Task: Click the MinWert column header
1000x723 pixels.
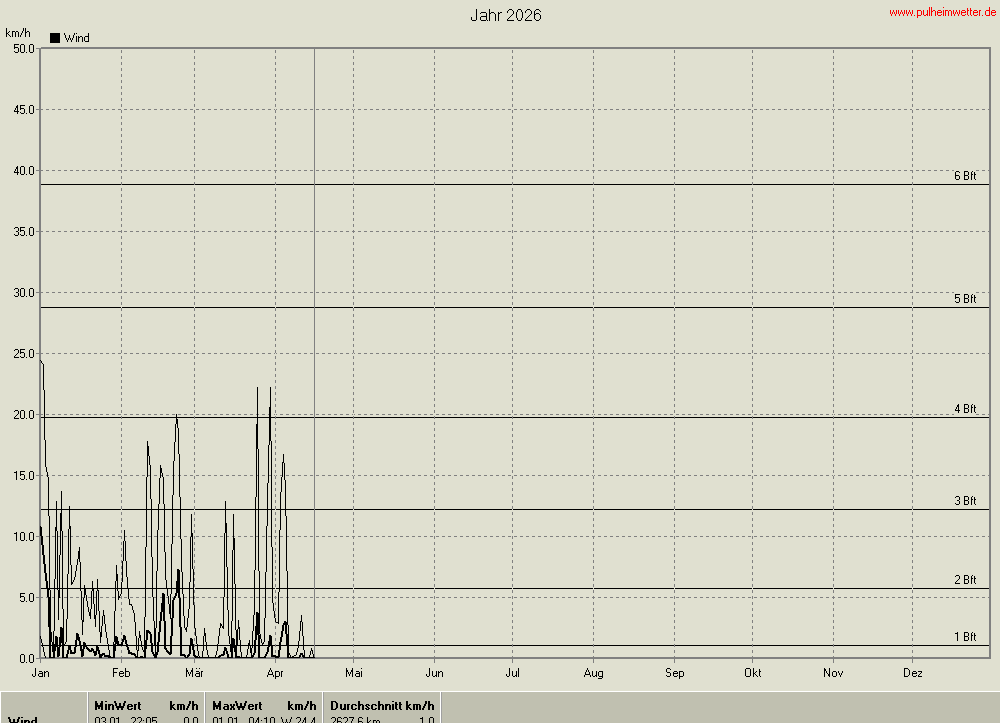Action: [x=118, y=706]
